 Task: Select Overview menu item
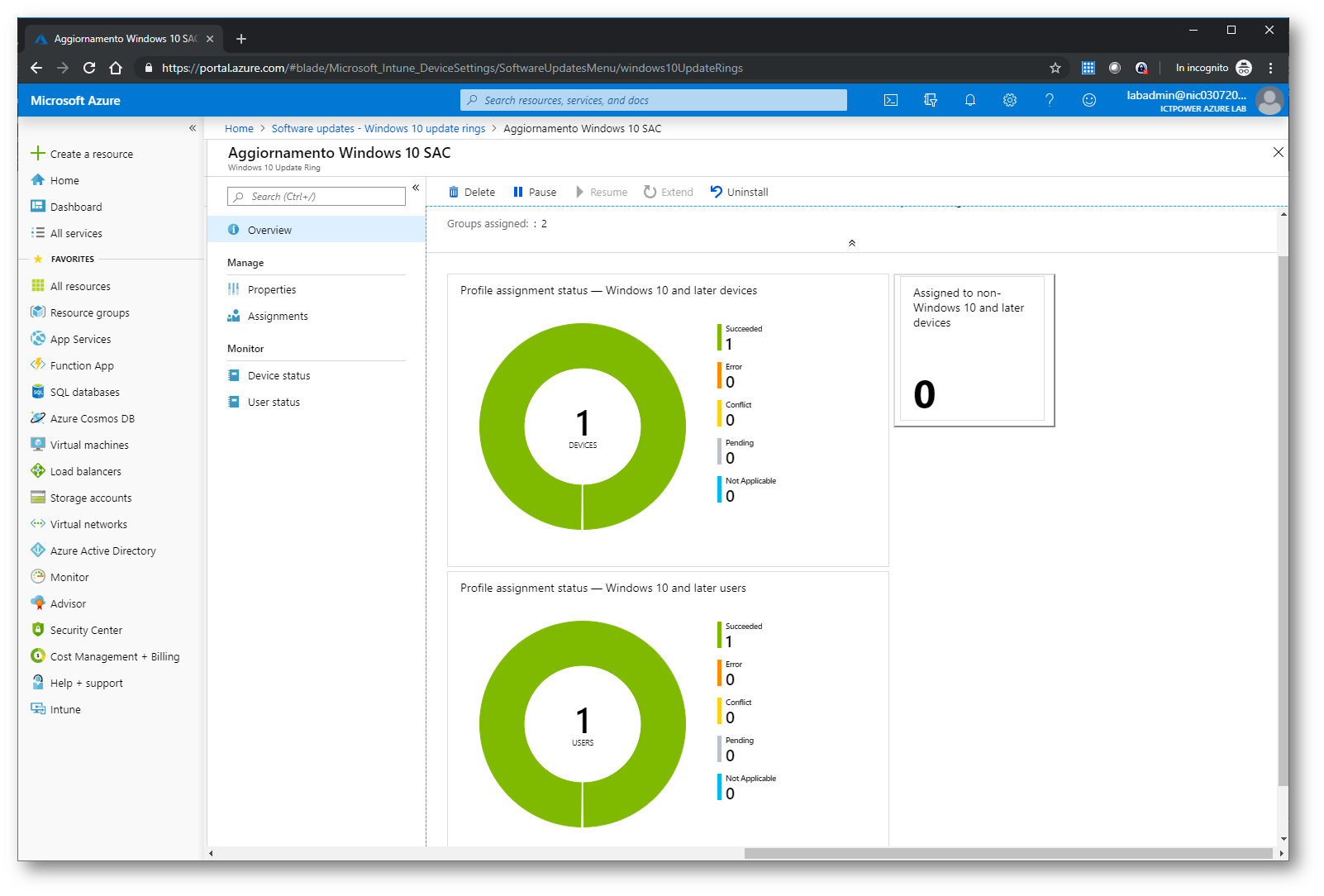[317, 230]
